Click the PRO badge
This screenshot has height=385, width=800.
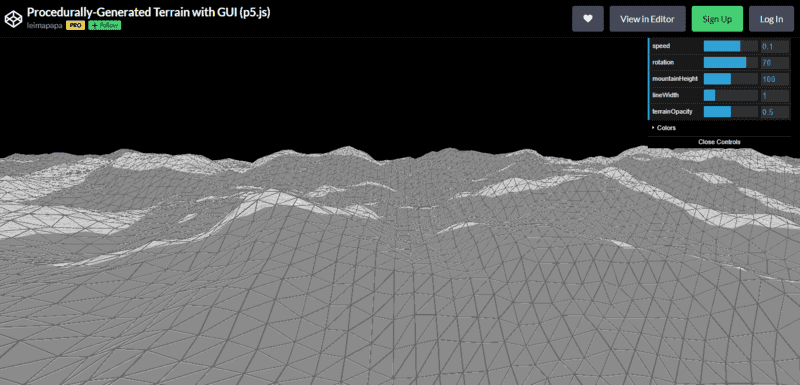tap(76, 25)
